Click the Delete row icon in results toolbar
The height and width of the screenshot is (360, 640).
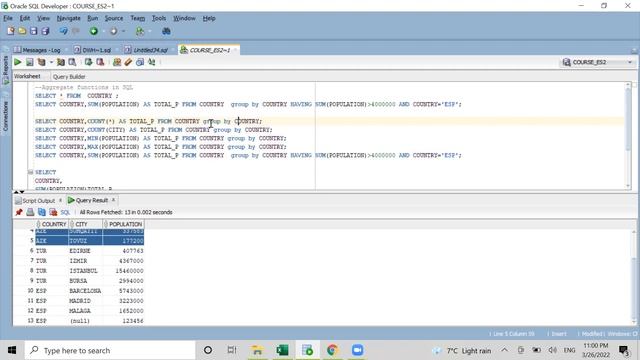pyautogui.click(x=53, y=212)
